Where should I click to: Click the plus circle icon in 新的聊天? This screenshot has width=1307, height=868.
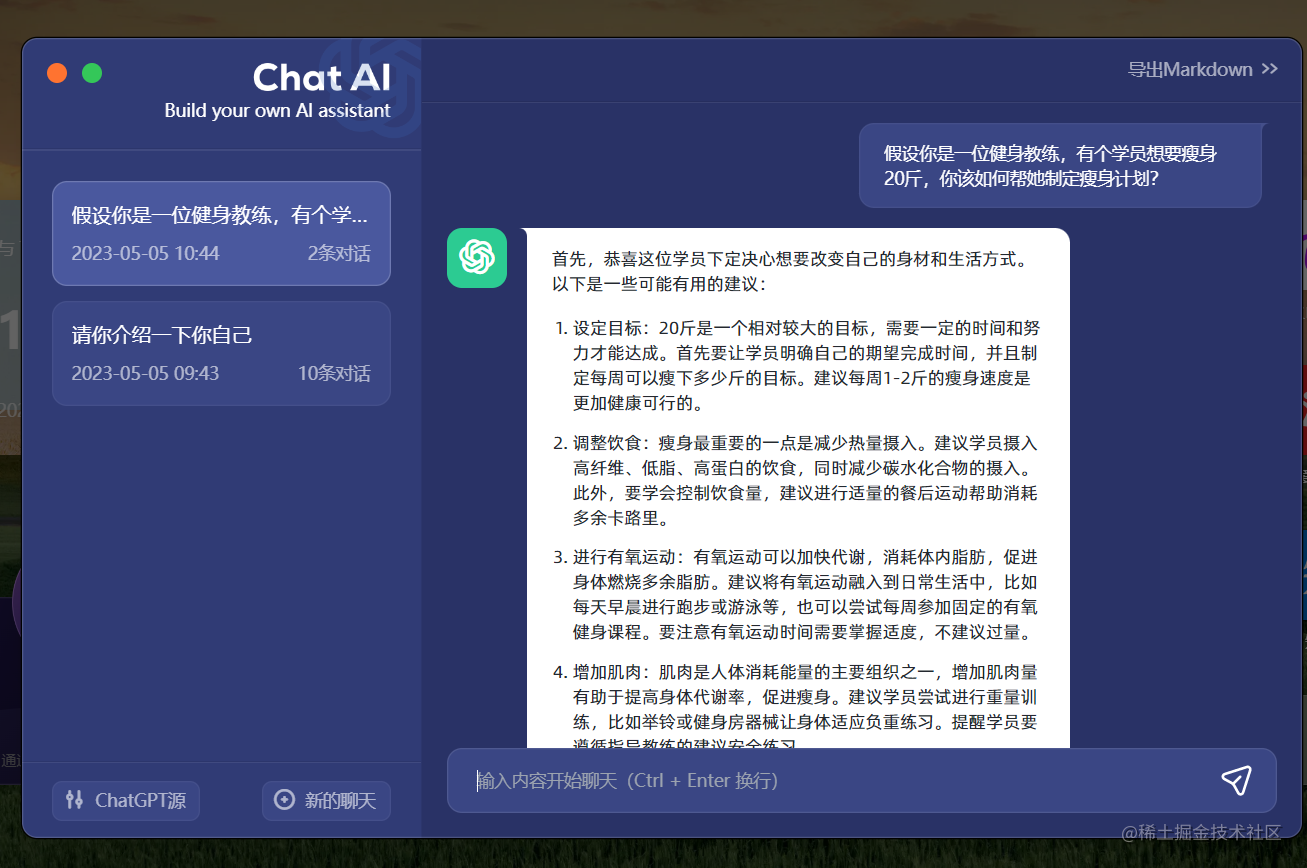pos(284,800)
